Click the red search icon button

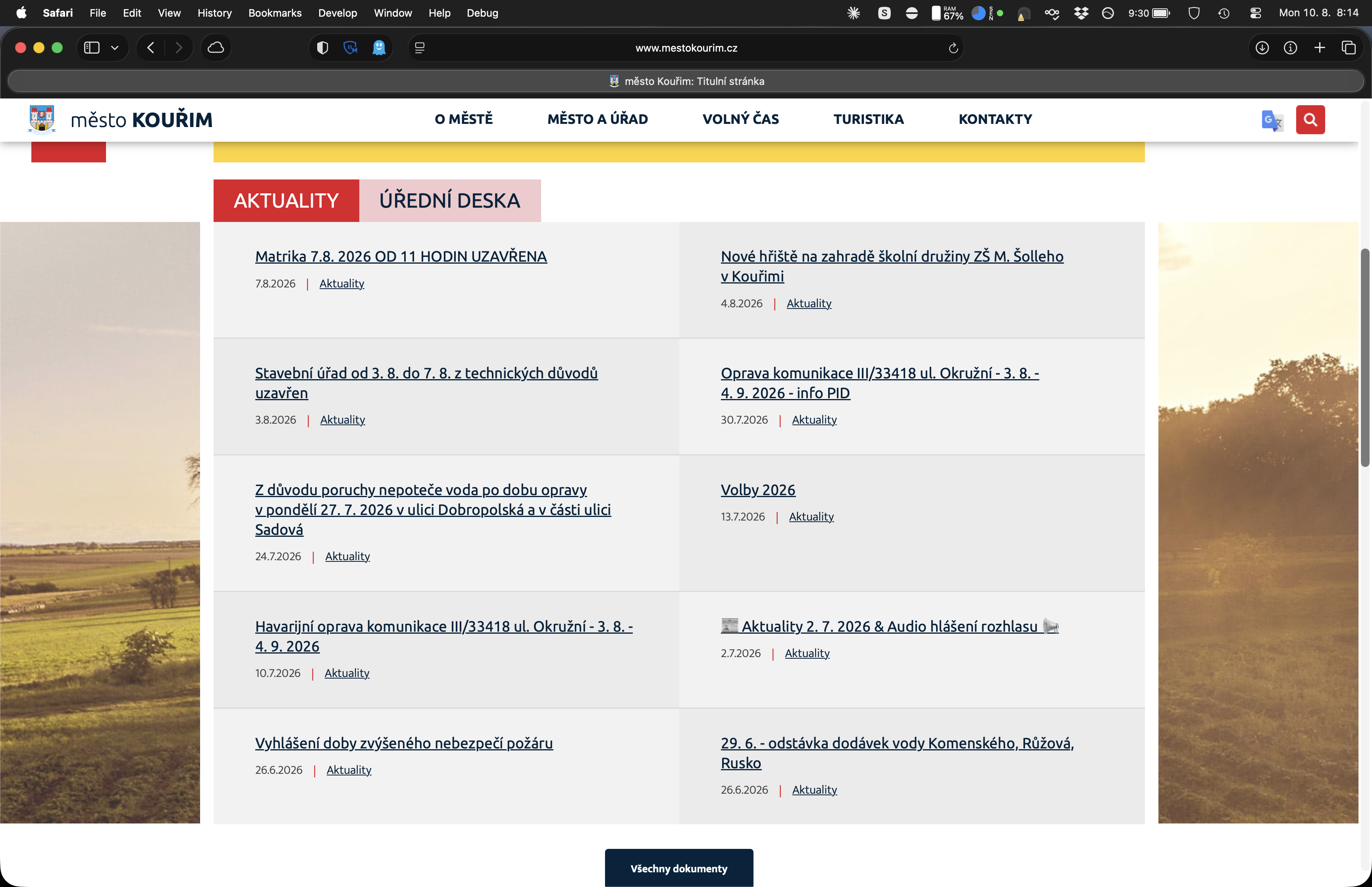pyautogui.click(x=1310, y=119)
